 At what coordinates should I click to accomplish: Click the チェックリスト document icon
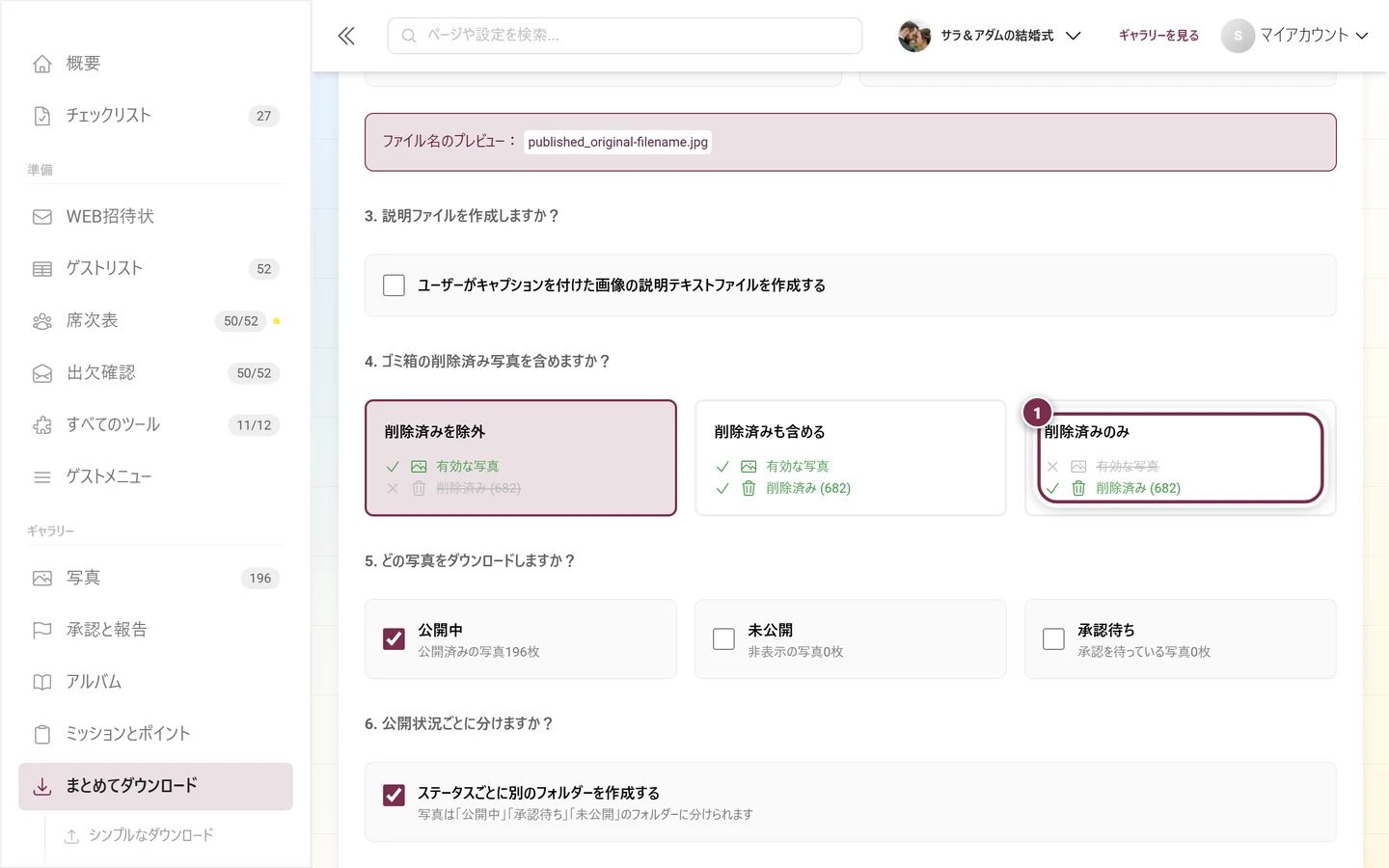(42, 116)
